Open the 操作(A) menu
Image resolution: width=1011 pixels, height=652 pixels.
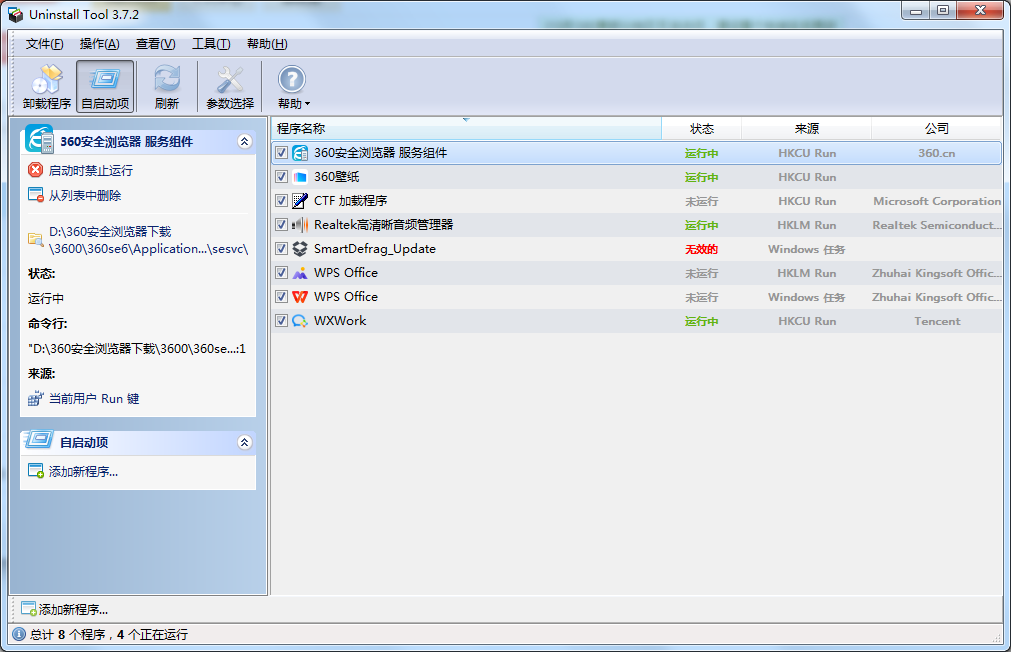click(99, 44)
